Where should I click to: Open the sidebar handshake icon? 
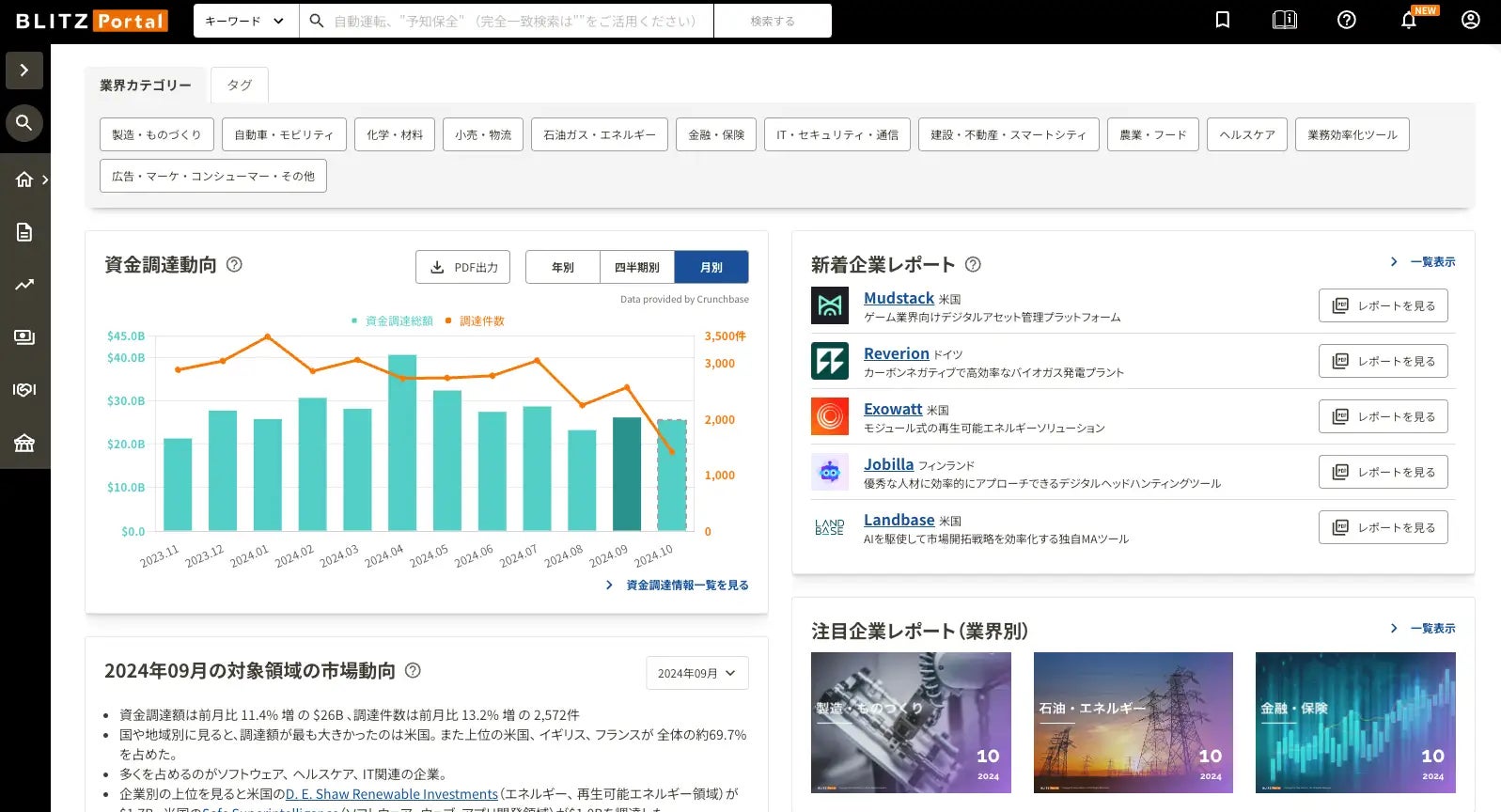(24, 390)
